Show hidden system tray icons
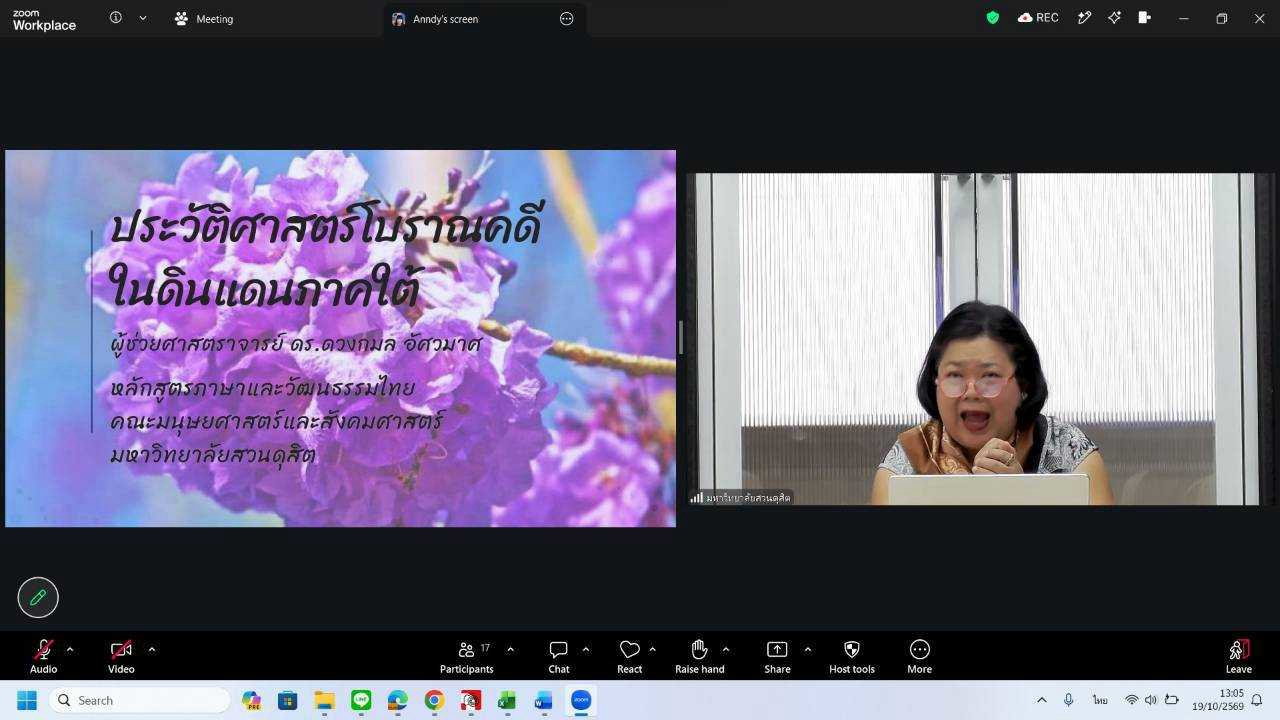 tap(1041, 700)
